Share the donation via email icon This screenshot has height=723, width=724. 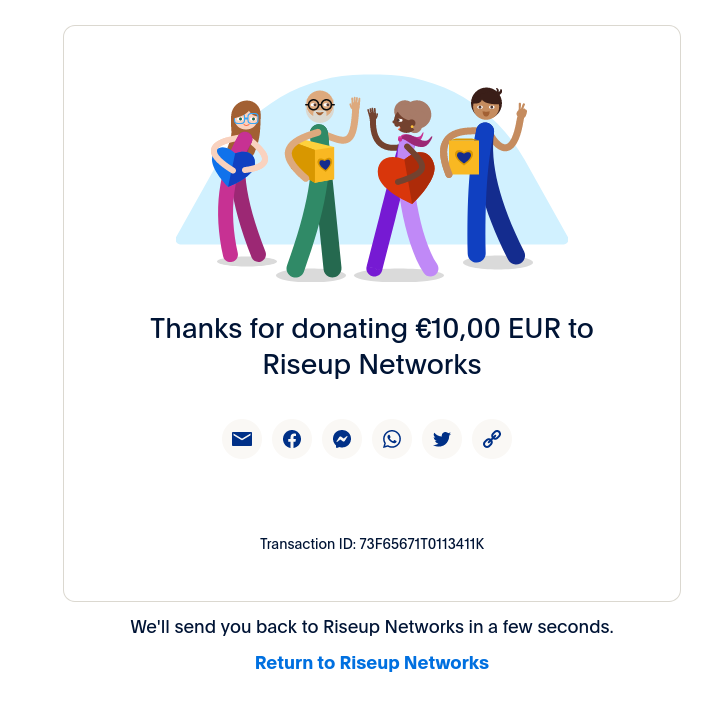tap(242, 439)
